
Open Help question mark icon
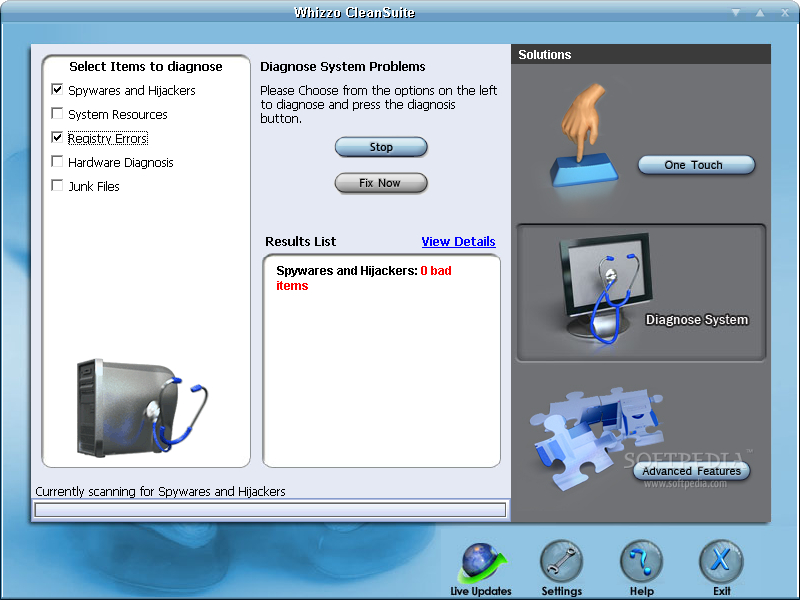click(641, 561)
